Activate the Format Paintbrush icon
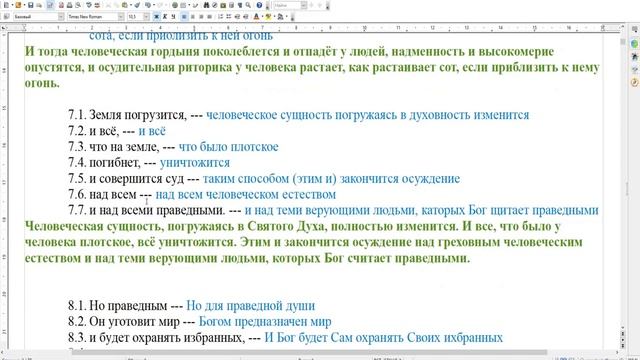The height and width of the screenshot is (360, 640). tap(137, 5)
